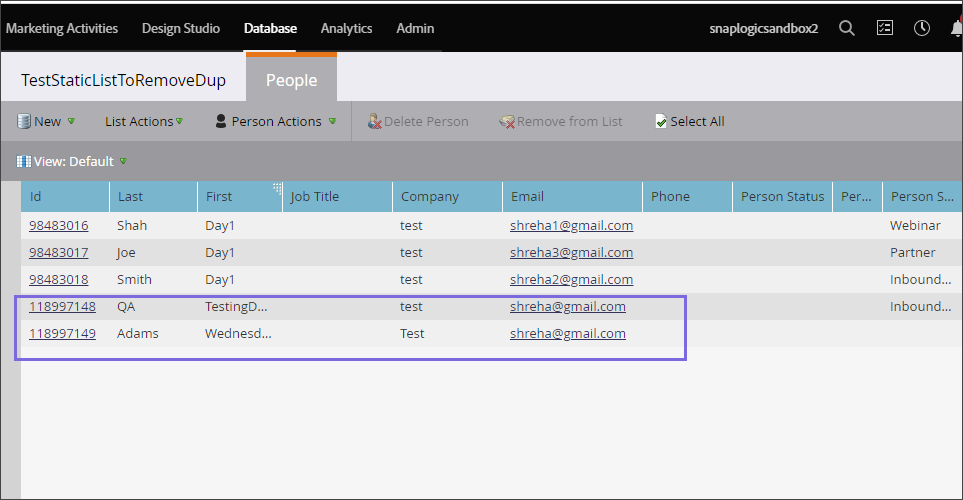The width and height of the screenshot is (963, 500).
Task: Sort by the Email column header
Action: pos(572,197)
